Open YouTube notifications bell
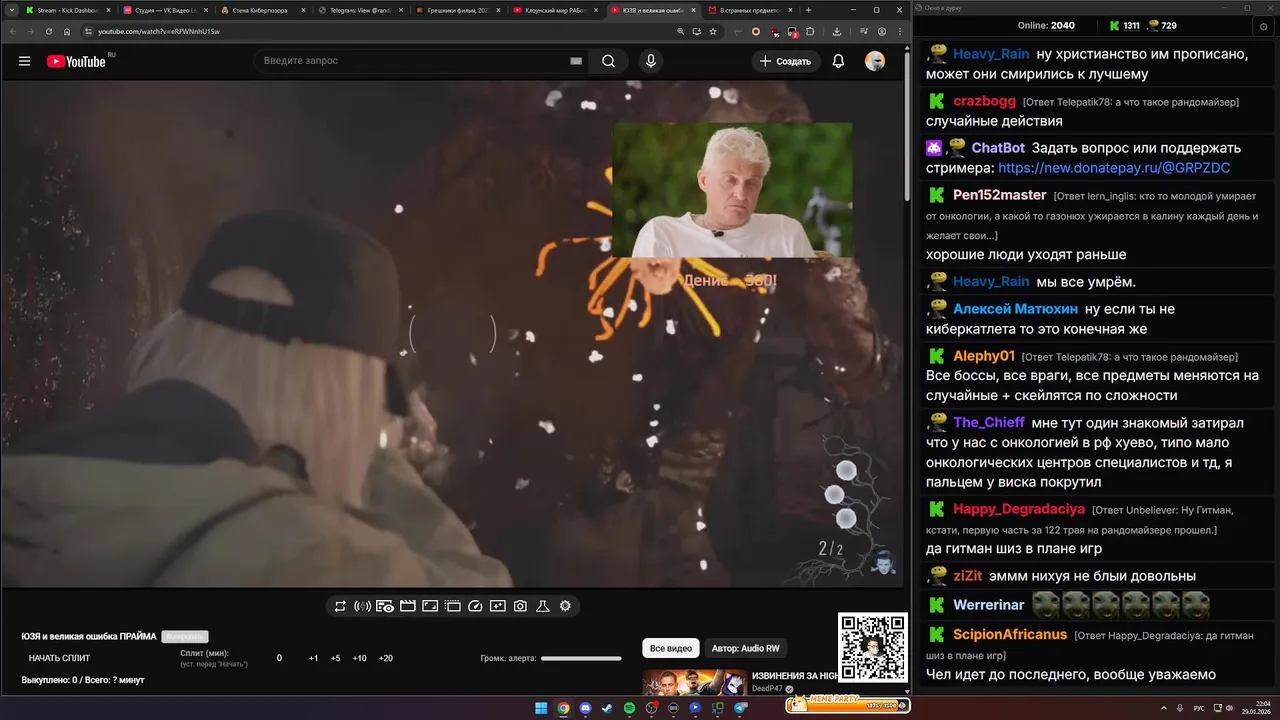This screenshot has height=720, width=1280. pyautogui.click(x=838, y=61)
